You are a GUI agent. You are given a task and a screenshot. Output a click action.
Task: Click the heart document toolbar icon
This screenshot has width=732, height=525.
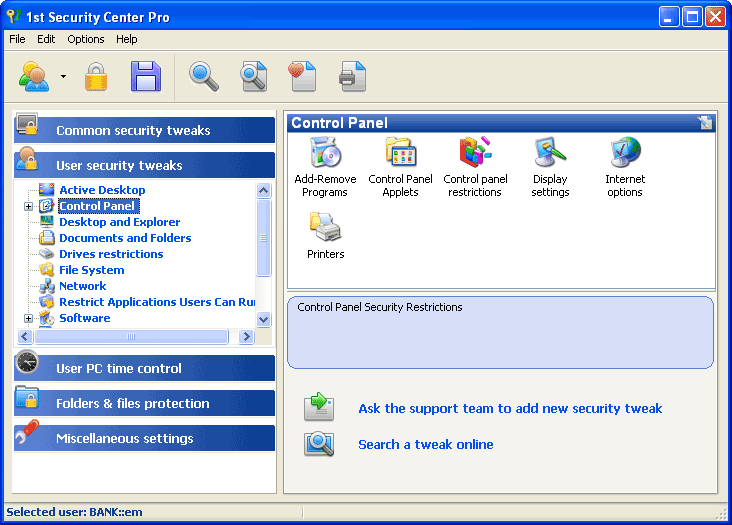click(x=302, y=77)
